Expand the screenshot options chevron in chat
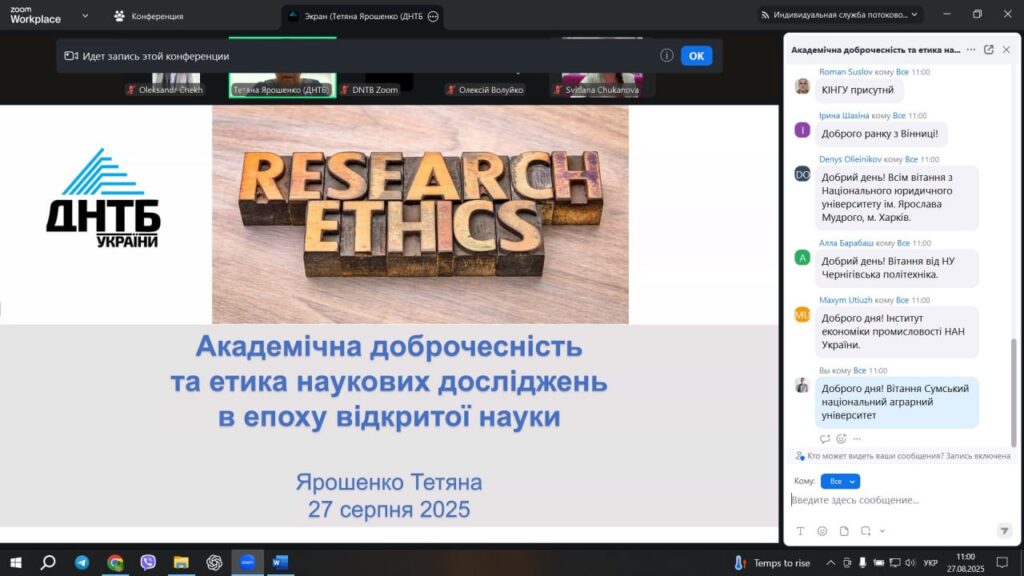Screen dimensions: 1024x576 [x=882, y=531]
